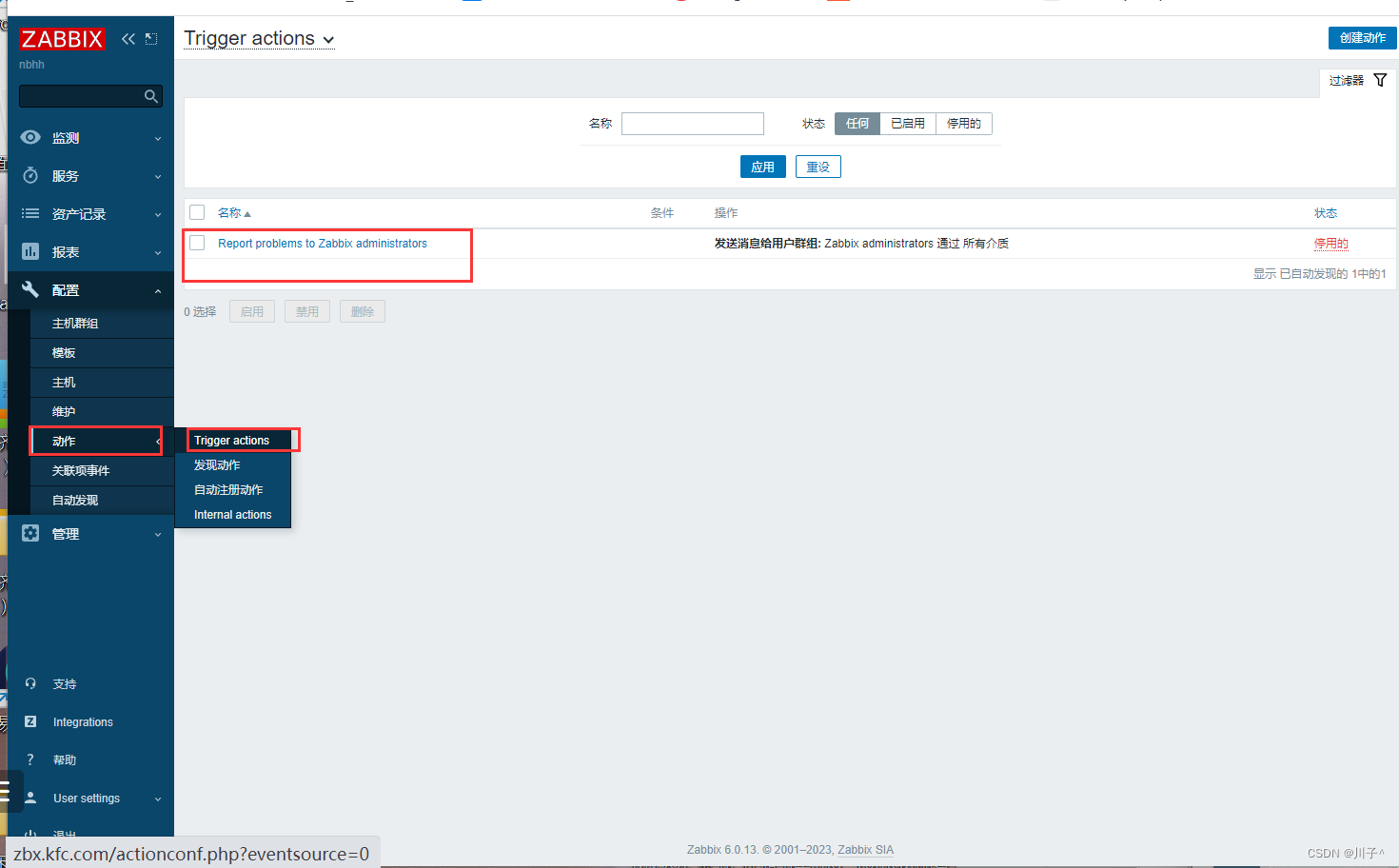Click the 停用的 status link in the row
Image resolution: width=1399 pixels, height=868 pixels.
(x=1330, y=244)
